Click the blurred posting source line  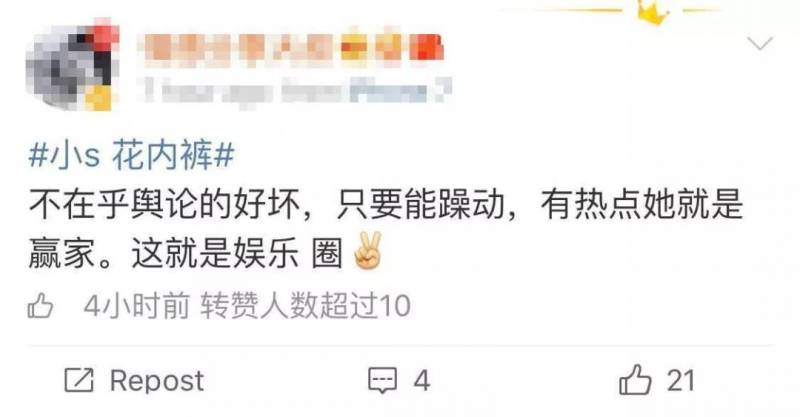pyautogui.click(x=297, y=91)
